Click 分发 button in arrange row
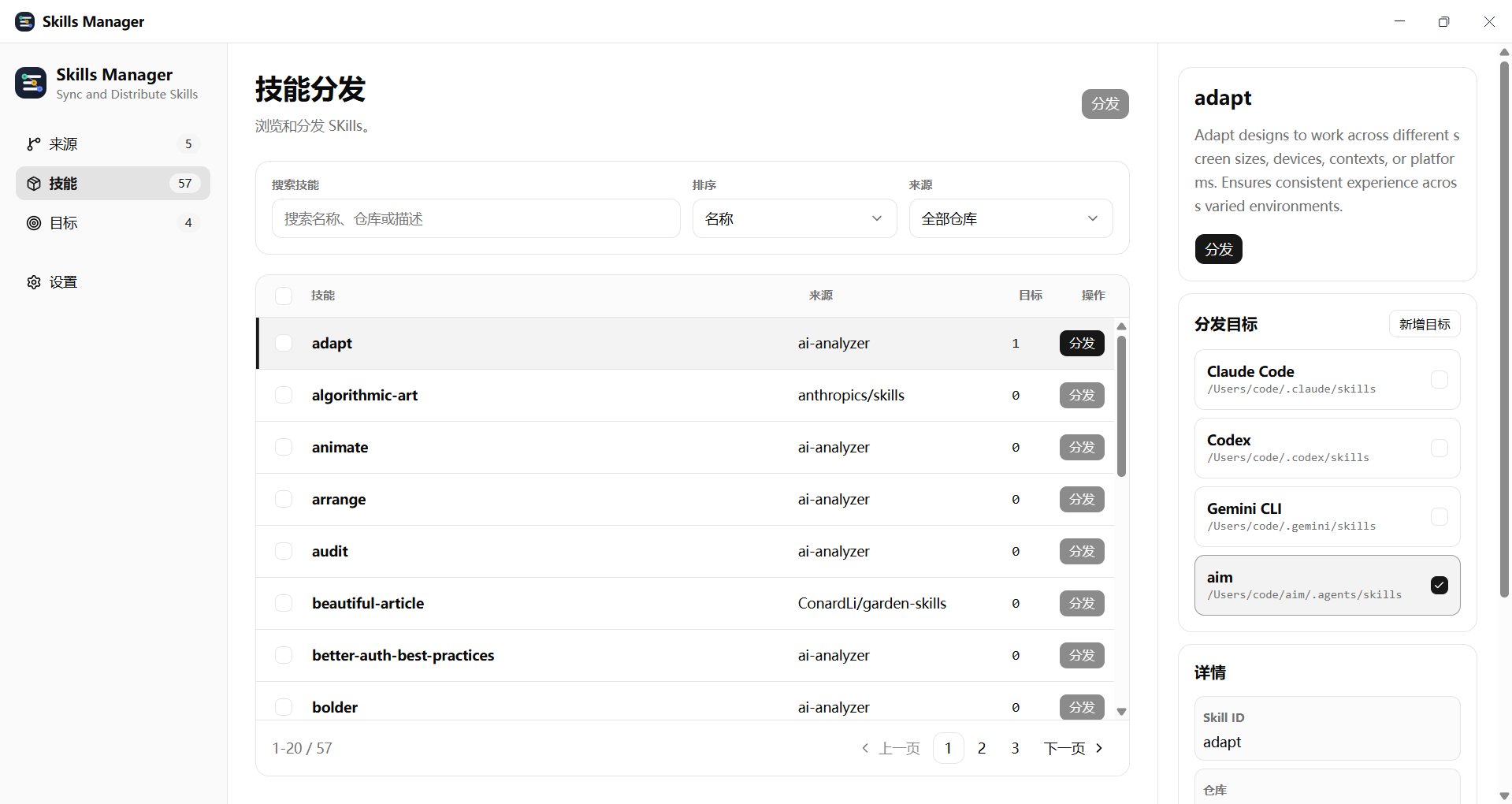This screenshot has width=1512, height=804. coord(1082,499)
